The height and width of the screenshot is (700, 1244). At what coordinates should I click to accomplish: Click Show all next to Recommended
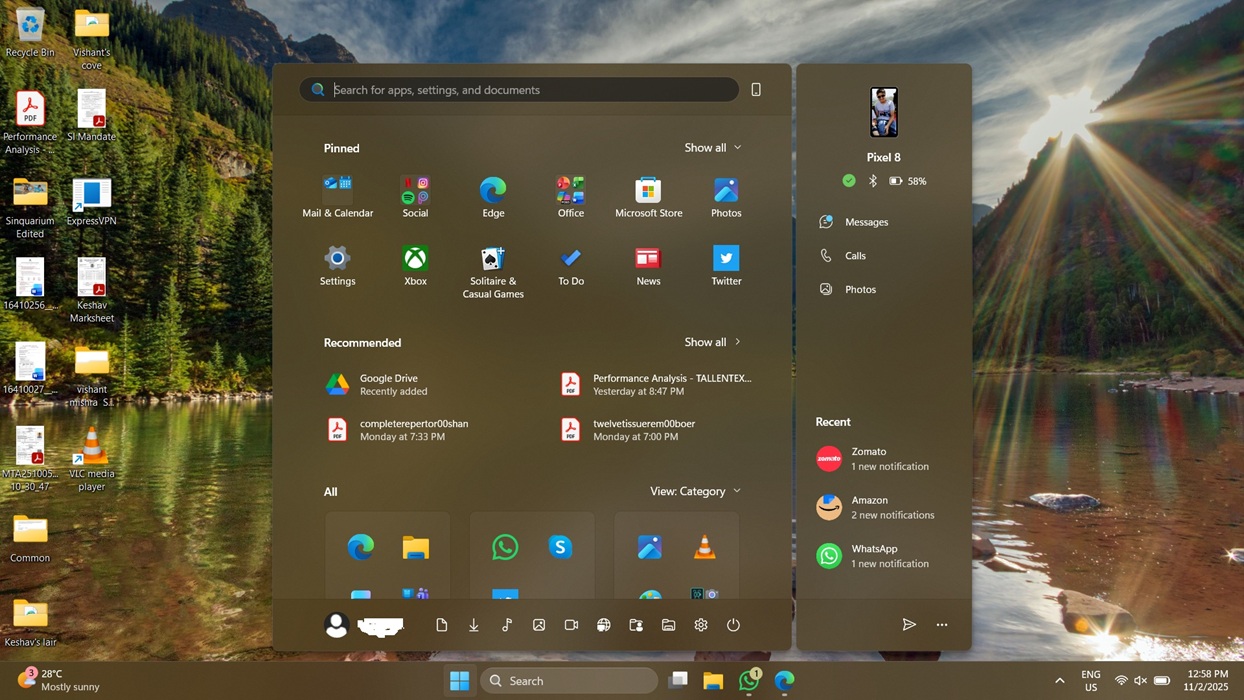coord(711,342)
